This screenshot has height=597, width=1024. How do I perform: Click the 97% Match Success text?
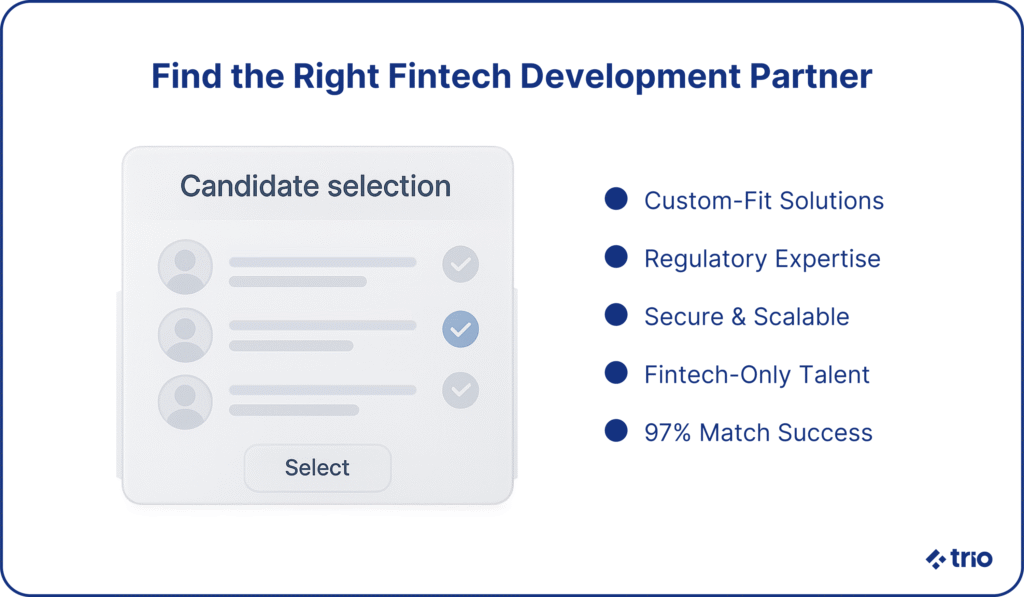point(758,432)
